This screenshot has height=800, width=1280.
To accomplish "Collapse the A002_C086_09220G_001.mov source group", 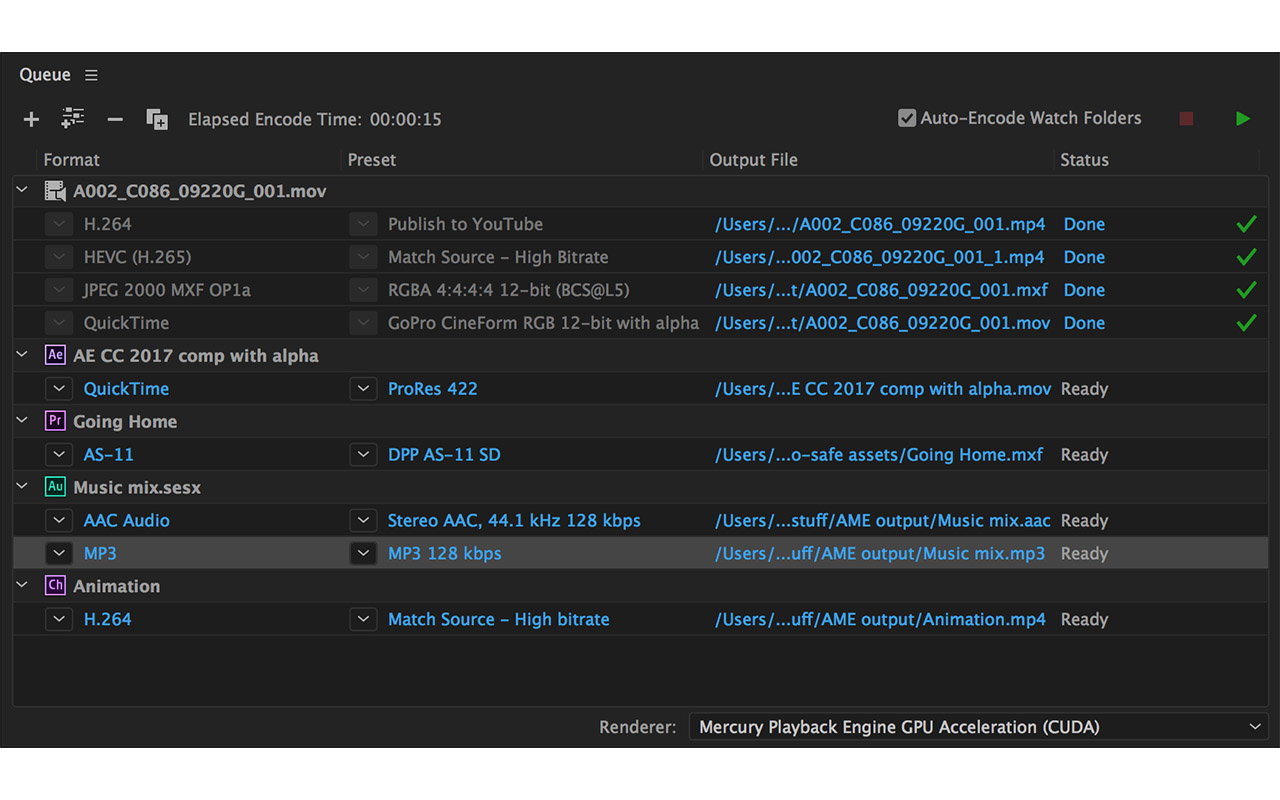I will pyautogui.click(x=23, y=190).
